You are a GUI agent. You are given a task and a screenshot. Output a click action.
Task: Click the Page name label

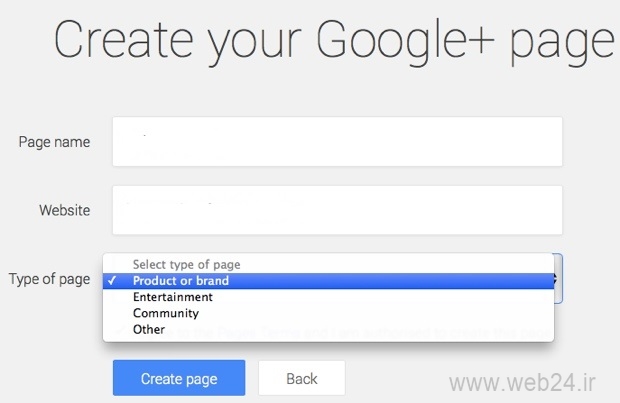[x=54, y=142]
